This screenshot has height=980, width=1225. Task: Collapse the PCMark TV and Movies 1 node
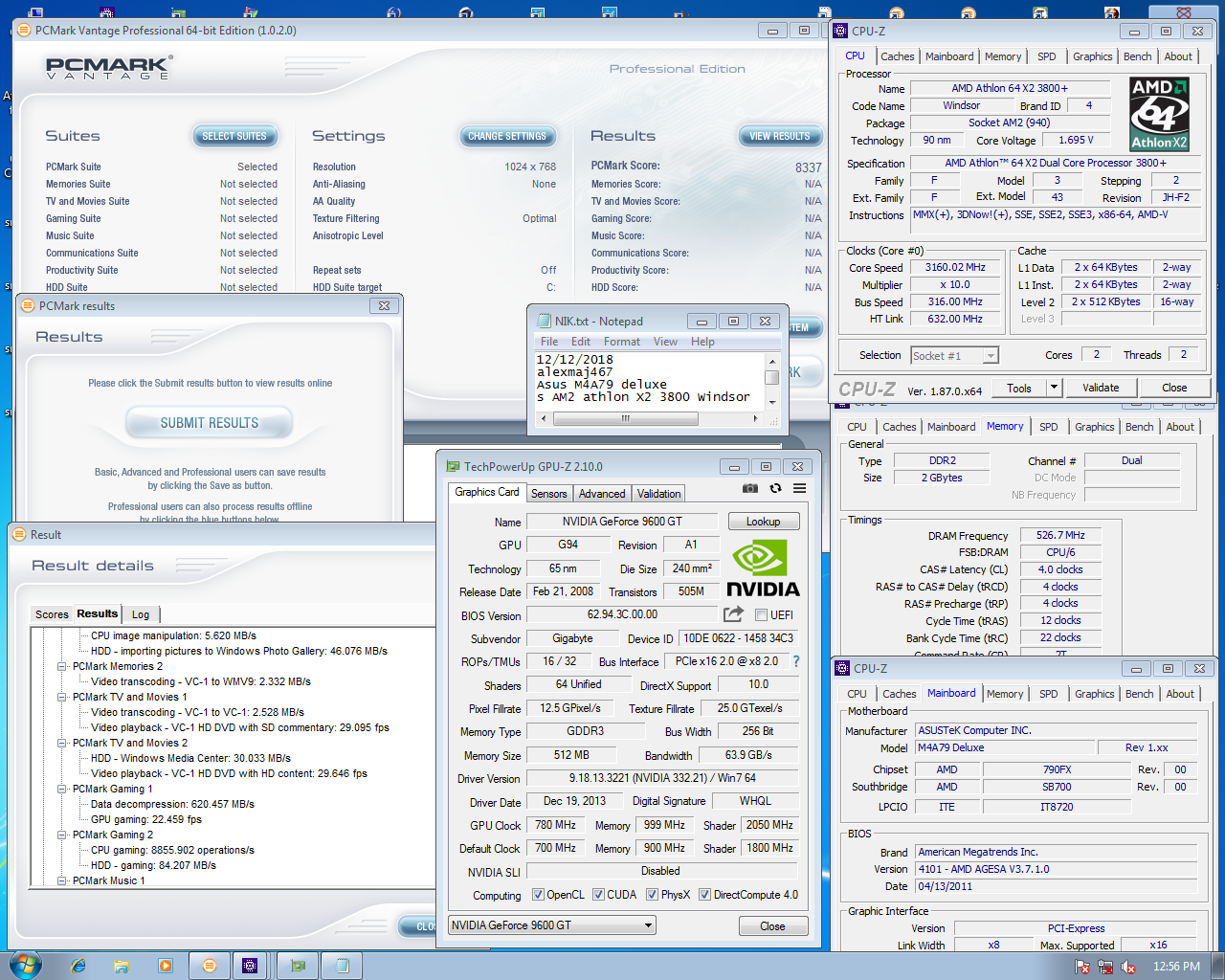pyautogui.click(x=62, y=697)
